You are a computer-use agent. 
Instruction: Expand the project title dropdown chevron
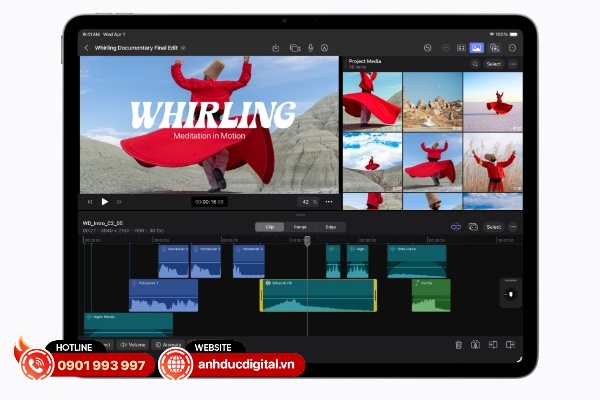(x=184, y=47)
